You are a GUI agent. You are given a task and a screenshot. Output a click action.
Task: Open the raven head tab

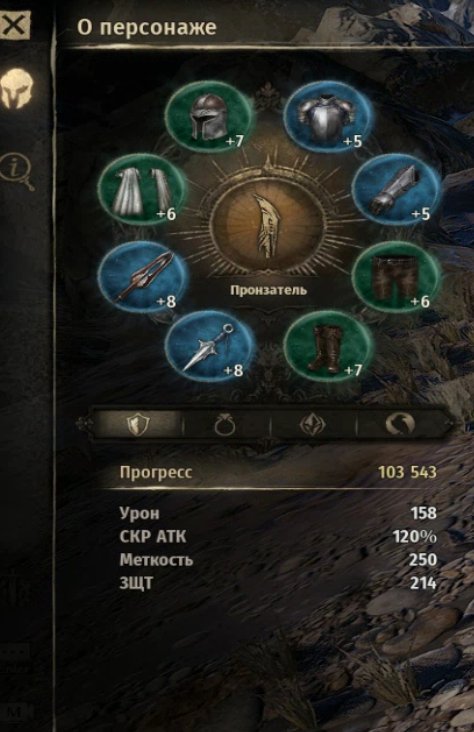[400, 425]
